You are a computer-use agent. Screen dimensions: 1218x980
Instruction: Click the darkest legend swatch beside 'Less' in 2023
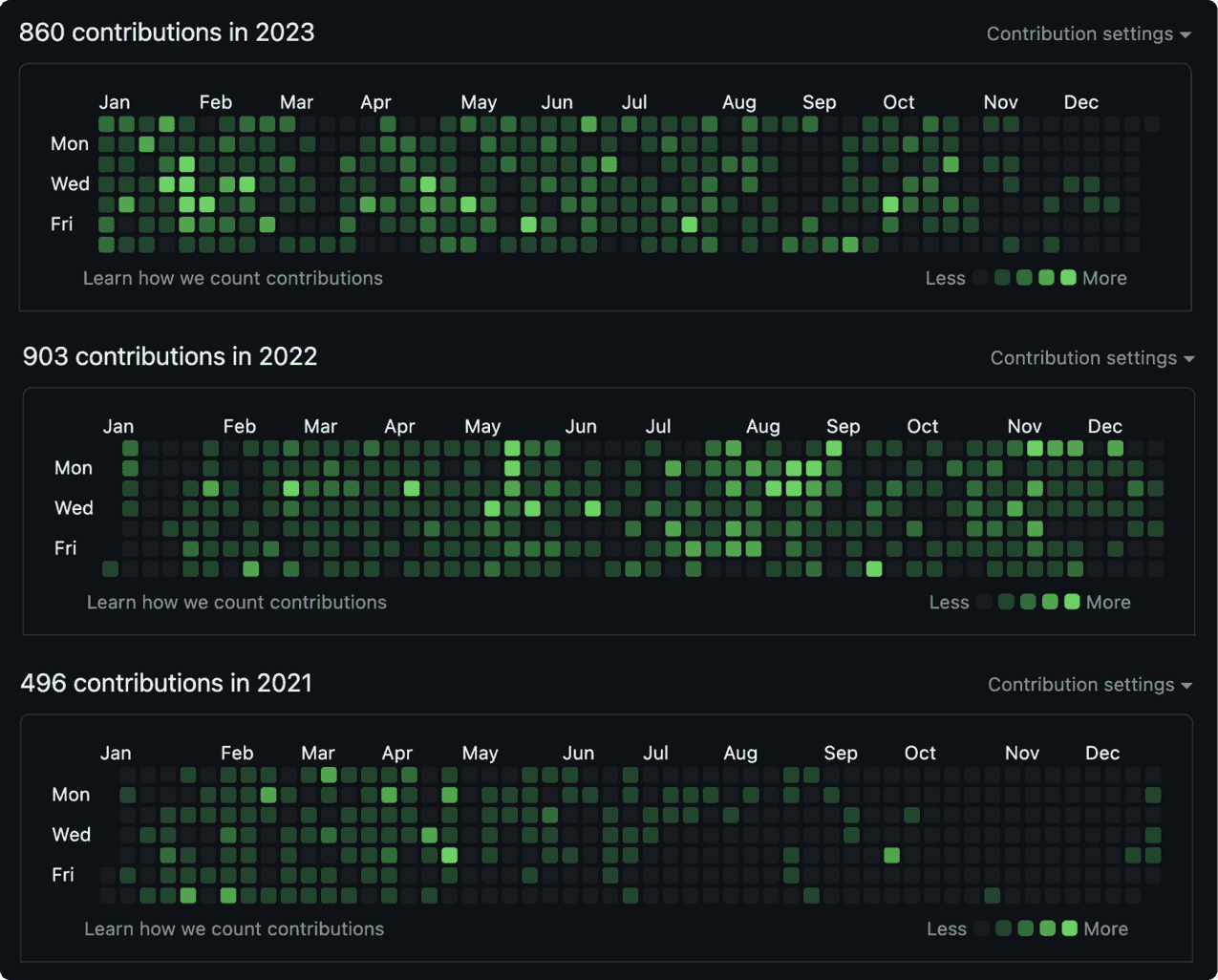pos(981,278)
